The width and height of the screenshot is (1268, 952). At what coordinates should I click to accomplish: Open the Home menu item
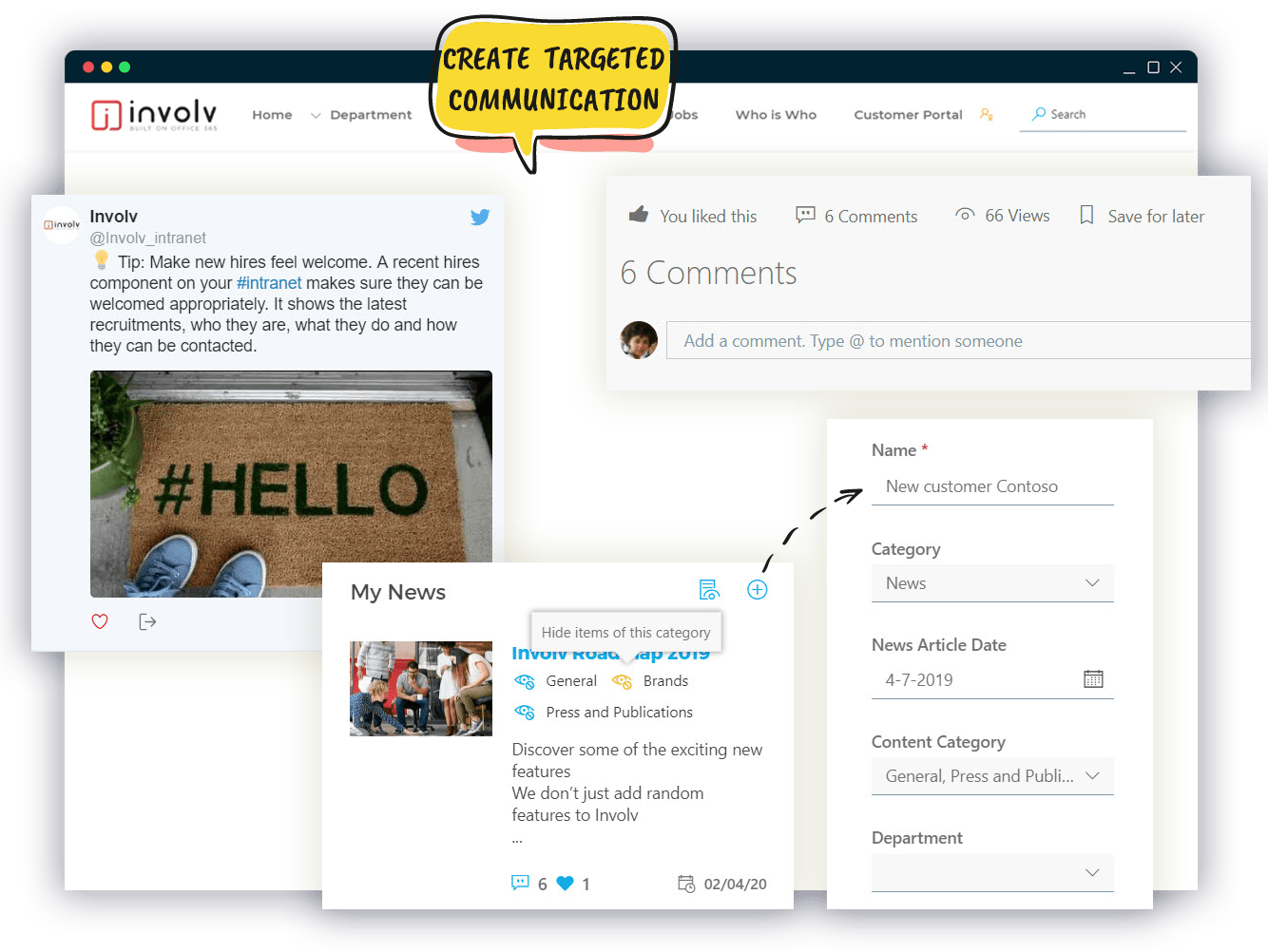tap(272, 115)
